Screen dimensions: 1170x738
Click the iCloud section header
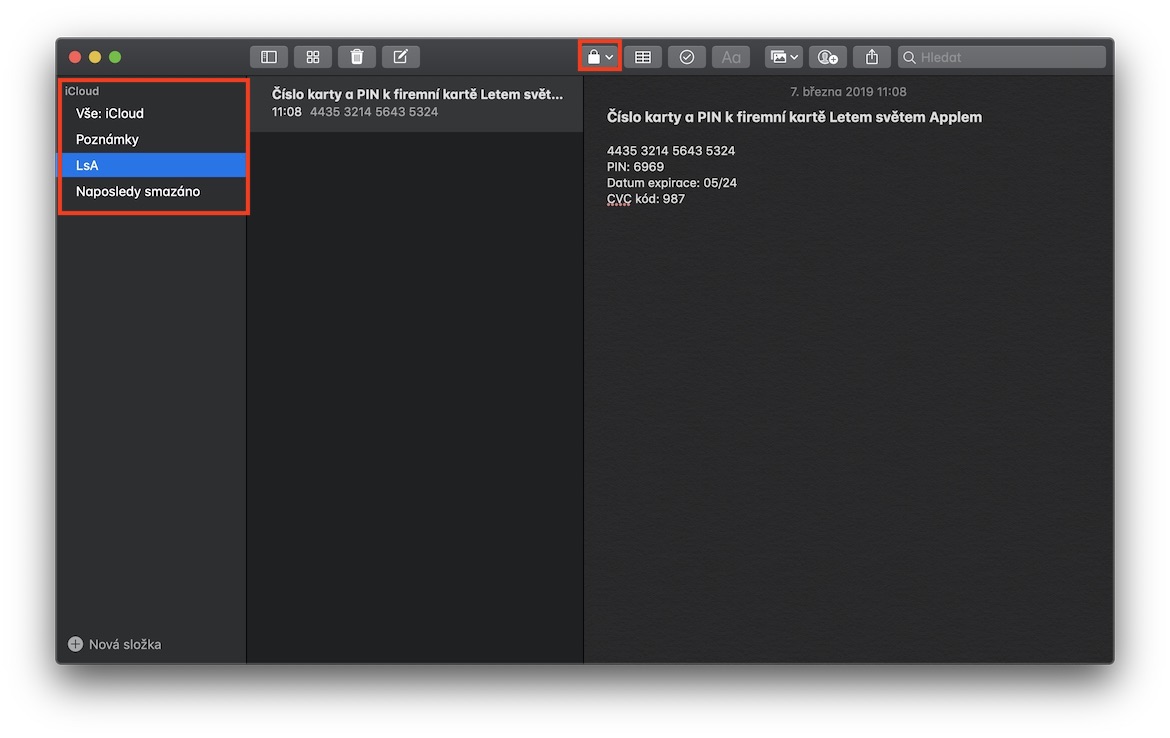click(x=81, y=91)
